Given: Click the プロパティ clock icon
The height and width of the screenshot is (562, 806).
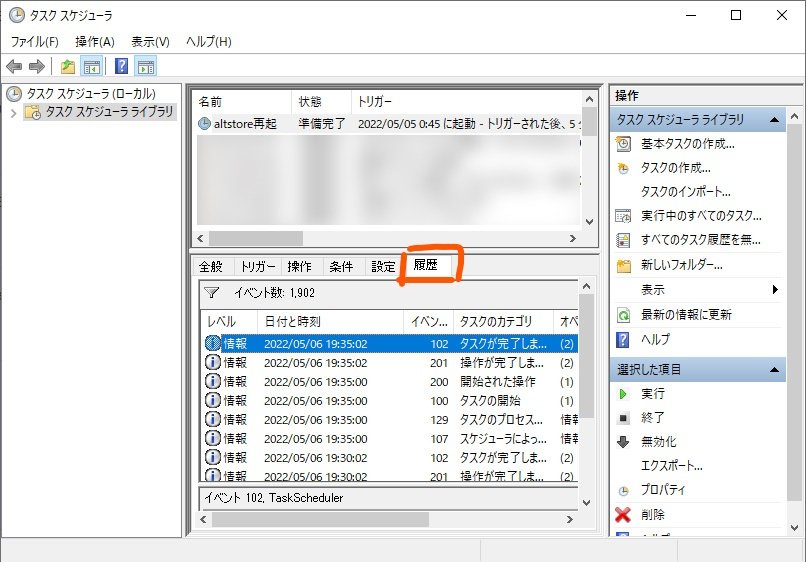Looking at the screenshot, I should (623, 491).
